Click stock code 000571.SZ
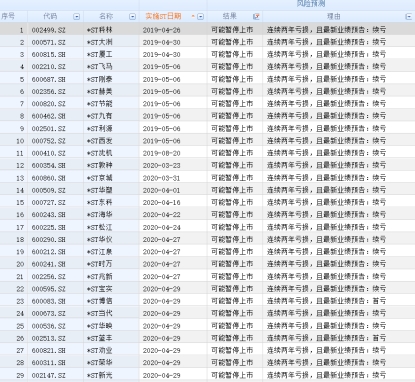Image resolution: width=415 pixels, height=382 pixels. [x=49, y=42]
